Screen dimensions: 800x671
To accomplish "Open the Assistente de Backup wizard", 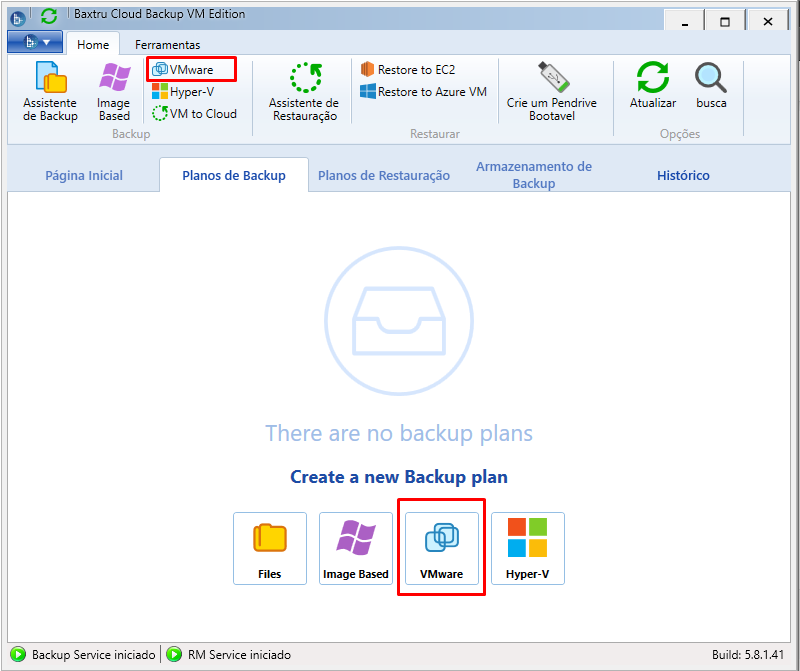I will 50,91.
